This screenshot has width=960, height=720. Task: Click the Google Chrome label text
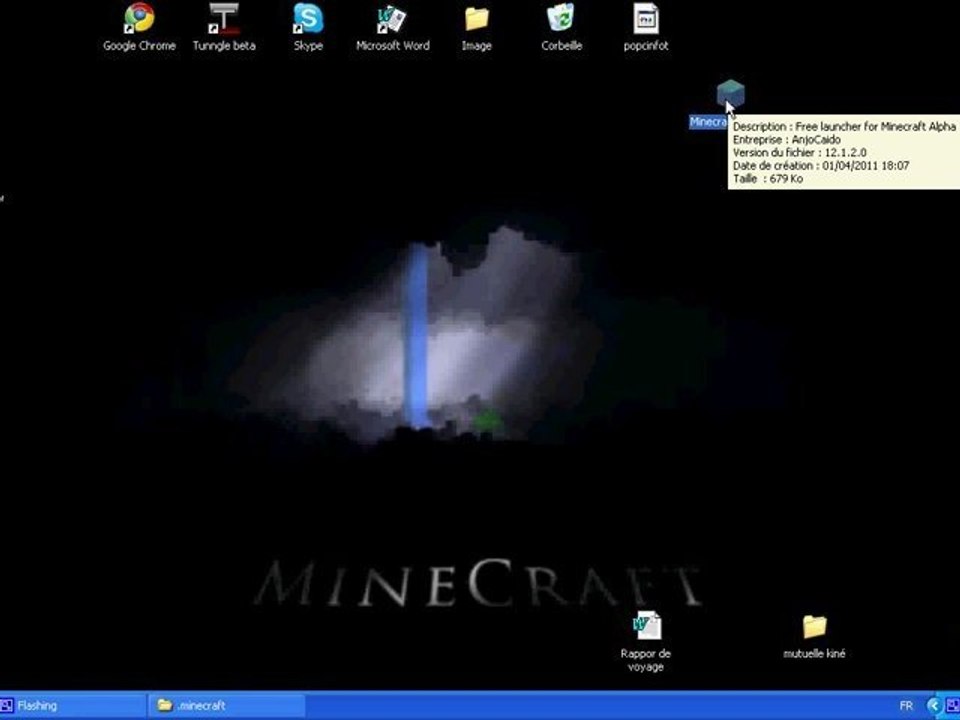click(139, 45)
